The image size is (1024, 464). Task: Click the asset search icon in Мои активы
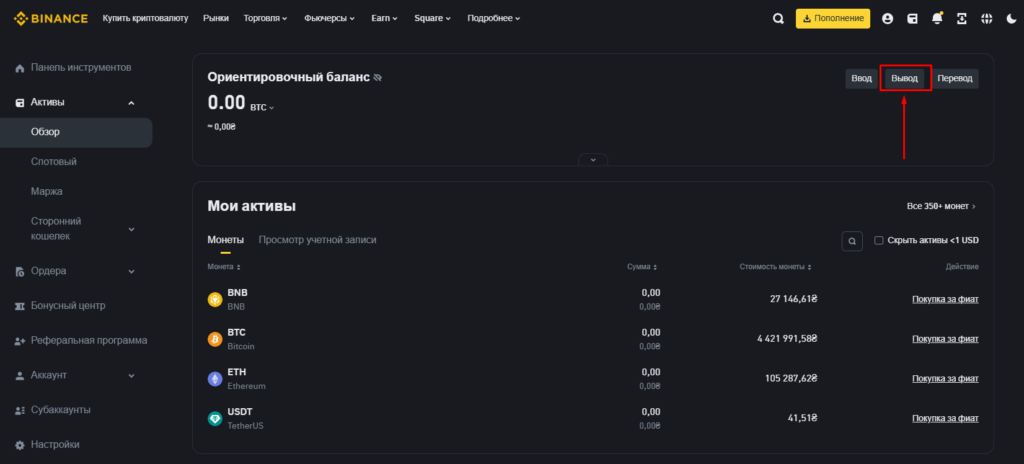851,240
